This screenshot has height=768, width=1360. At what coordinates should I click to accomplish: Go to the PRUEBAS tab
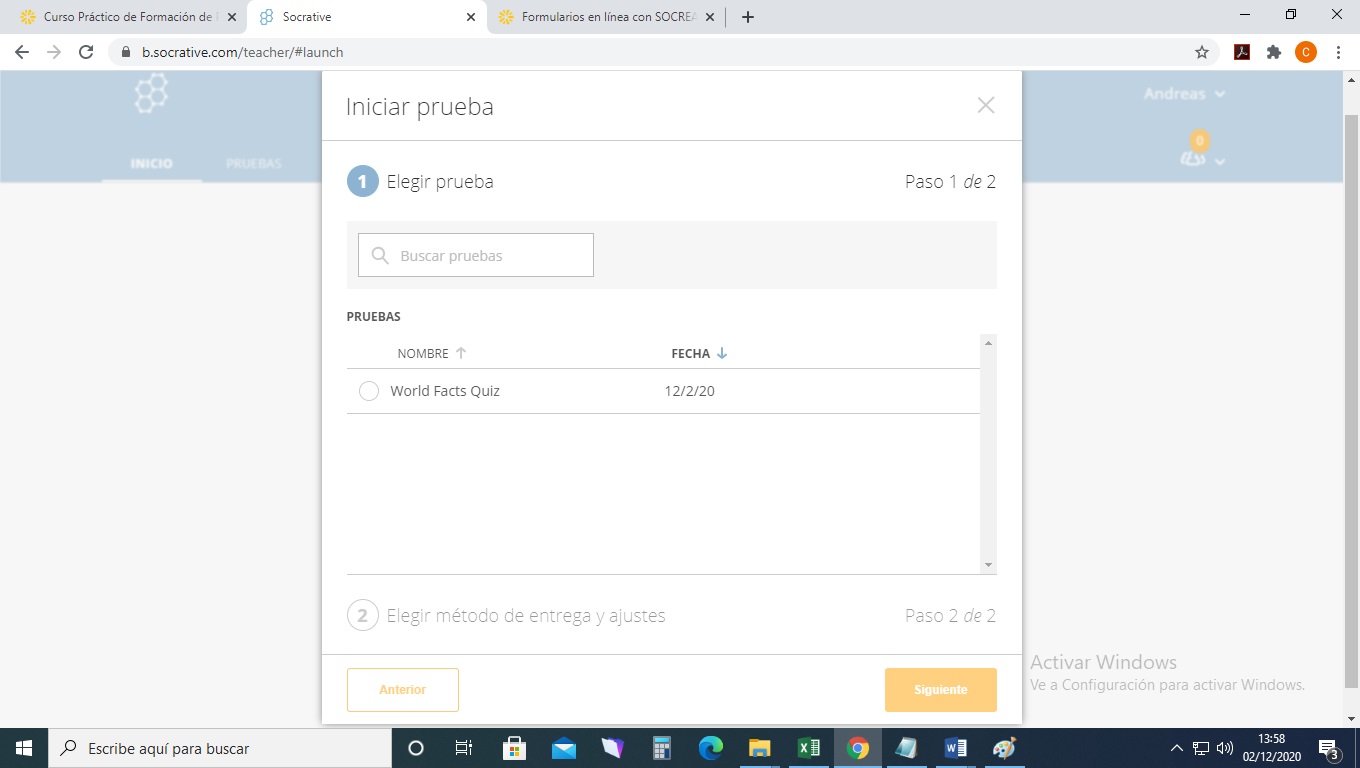254,163
